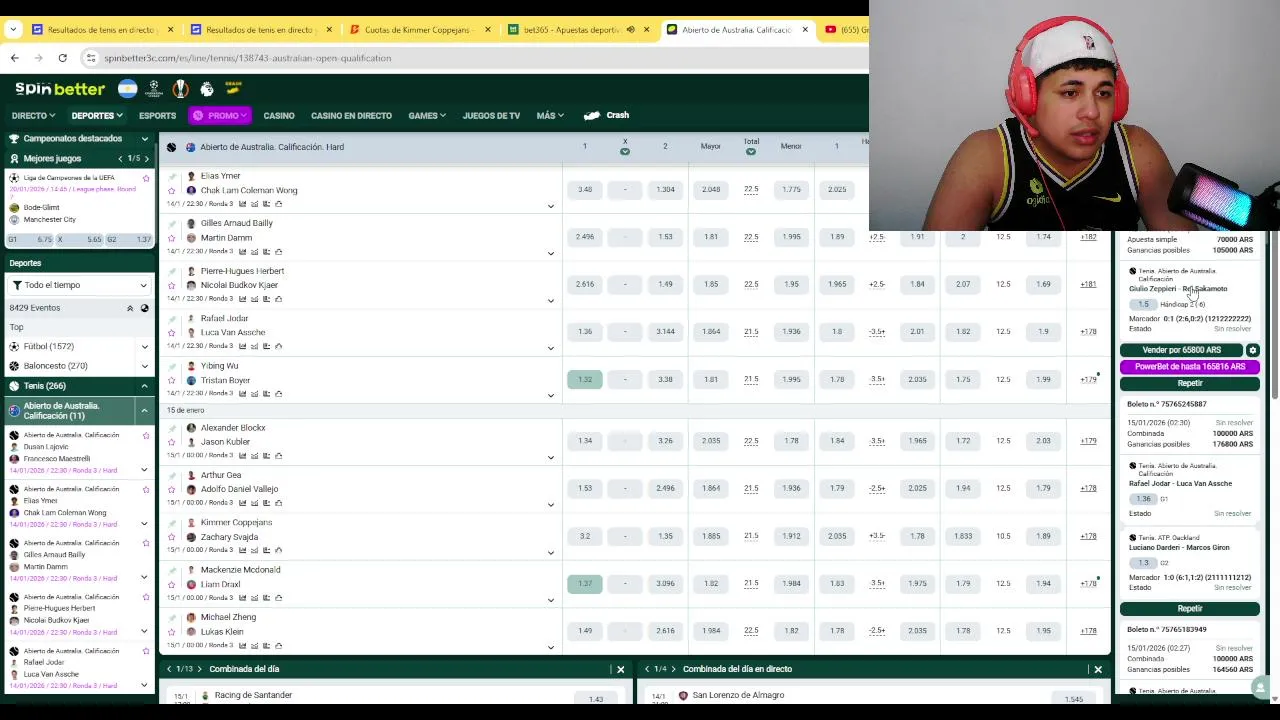Collapse all events with double-chevron icon
This screenshot has height=720, width=1280.
click(x=129, y=308)
